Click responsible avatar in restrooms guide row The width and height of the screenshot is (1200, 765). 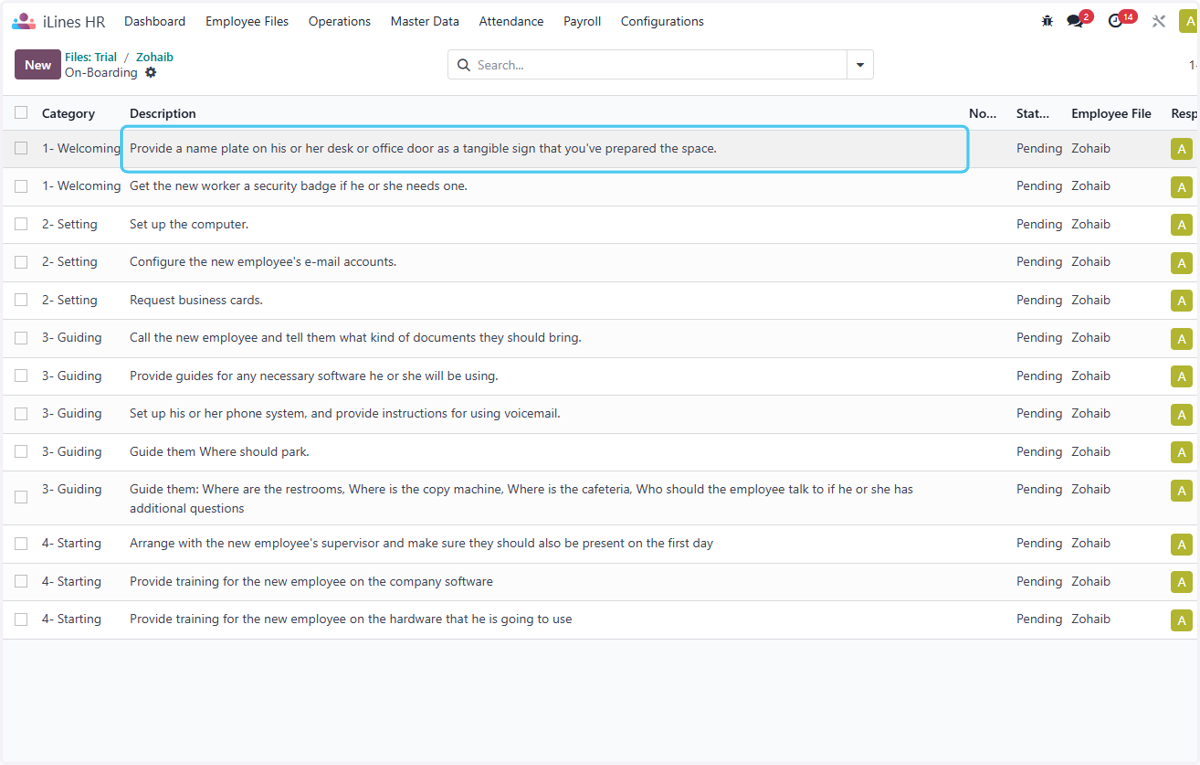1182,491
